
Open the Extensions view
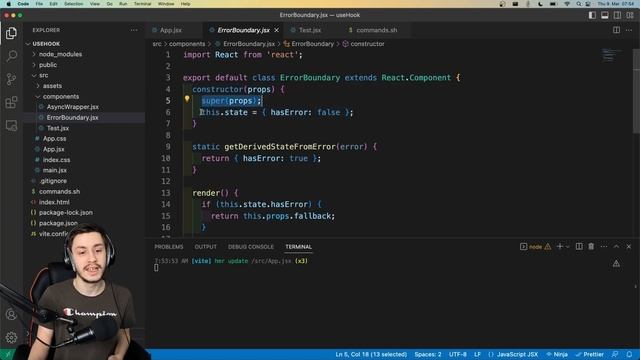click(x=11, y=102)
